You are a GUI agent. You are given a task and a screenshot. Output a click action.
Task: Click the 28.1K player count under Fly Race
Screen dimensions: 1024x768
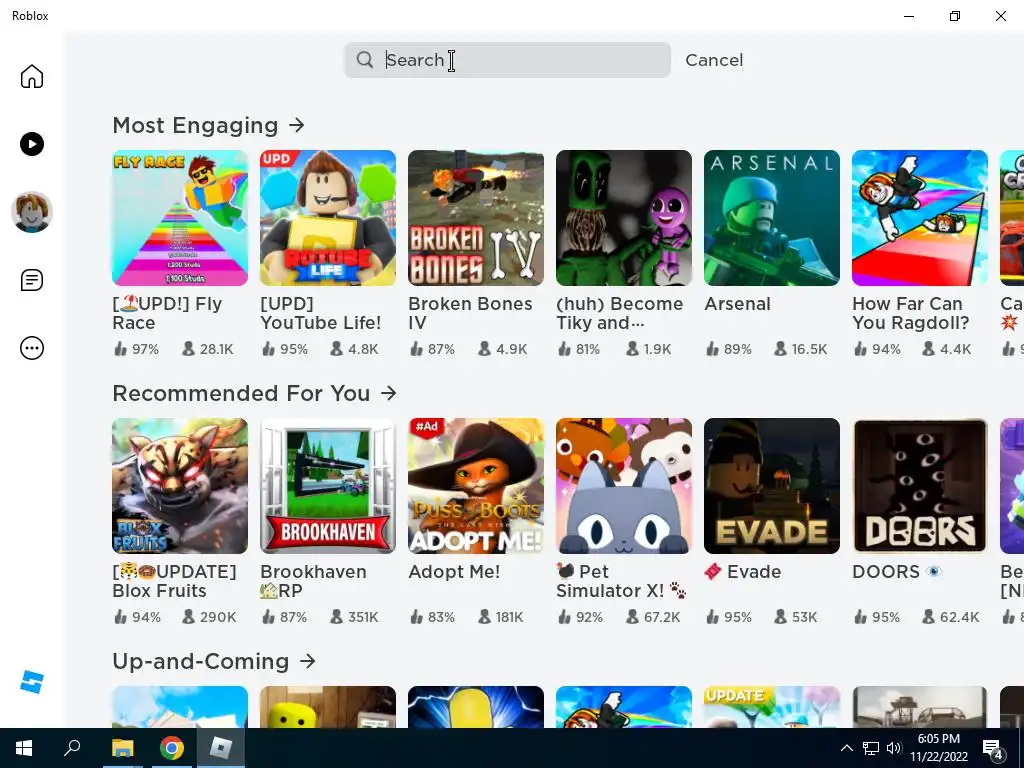coord(208,349)
